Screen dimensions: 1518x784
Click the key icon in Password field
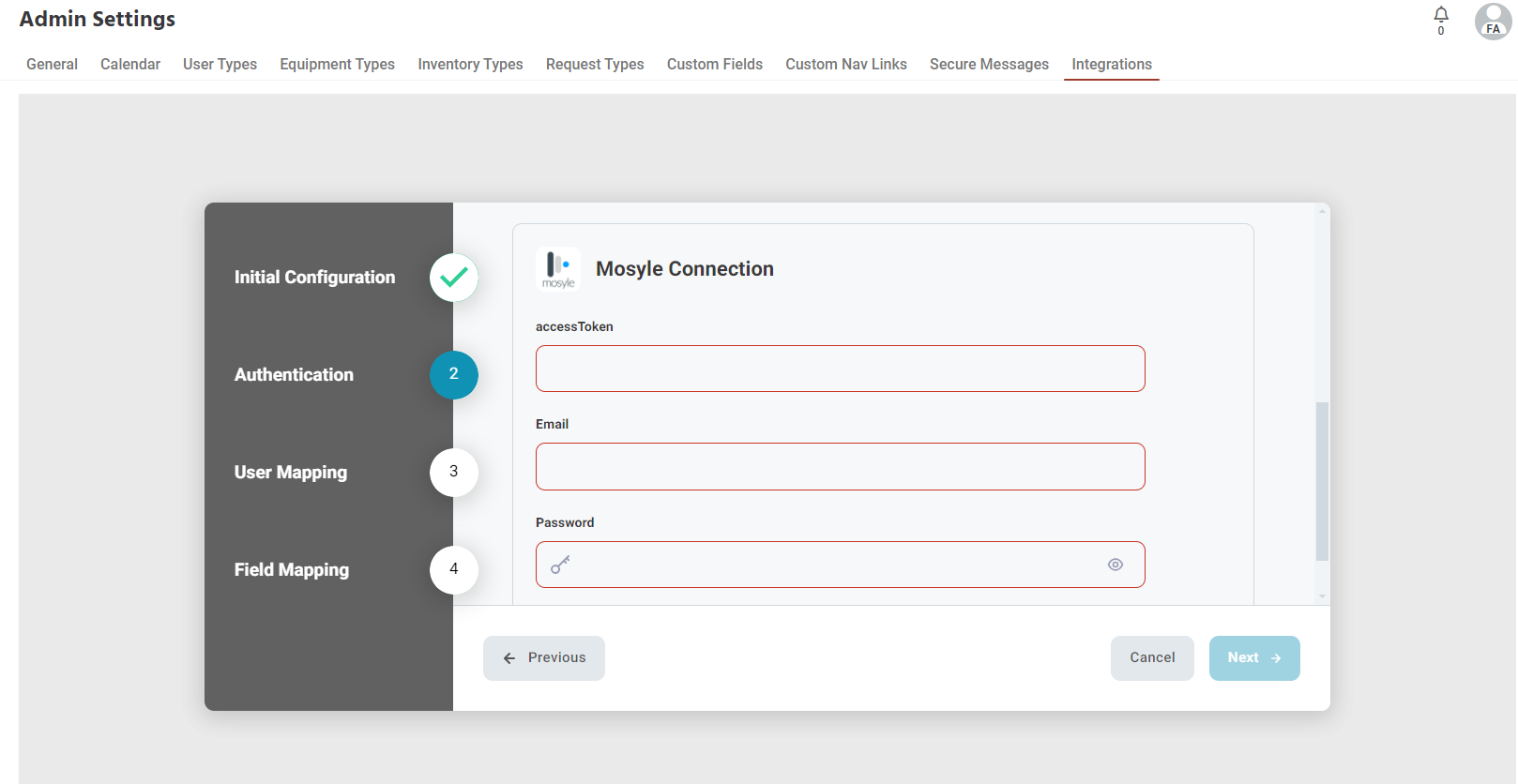560,565
